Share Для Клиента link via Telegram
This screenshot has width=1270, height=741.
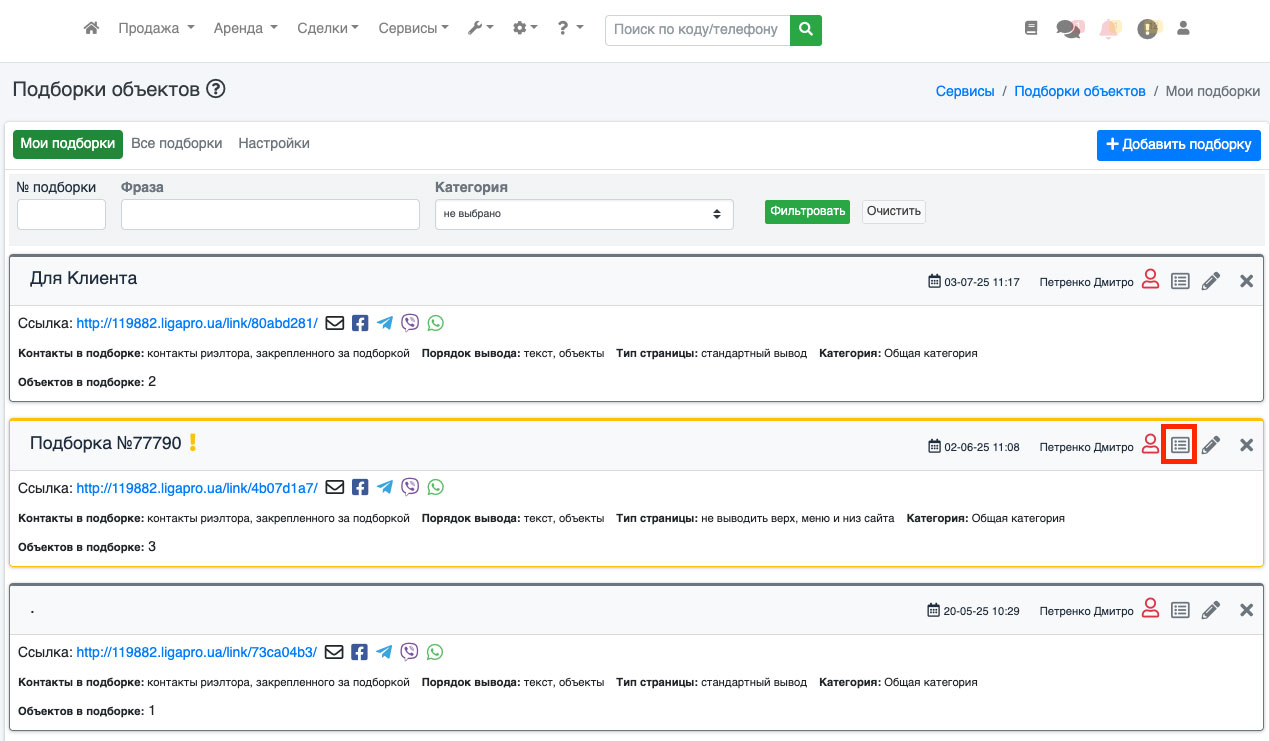click(x=385, y=323)
